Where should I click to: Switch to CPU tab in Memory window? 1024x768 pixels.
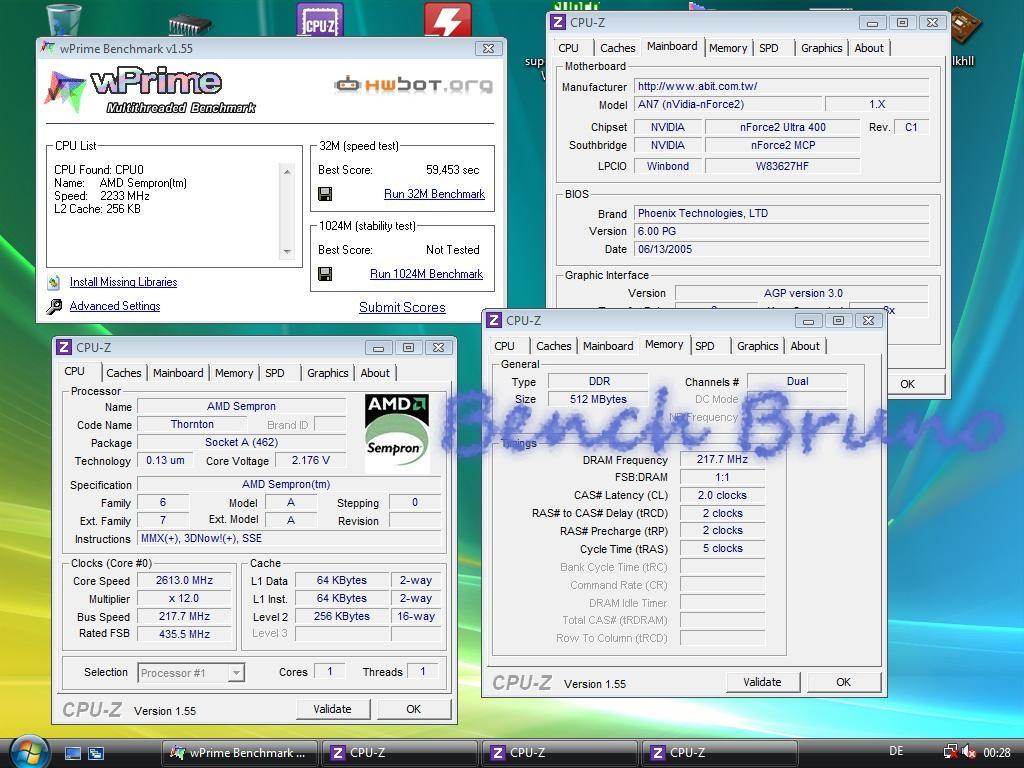[x=504, y=345]
